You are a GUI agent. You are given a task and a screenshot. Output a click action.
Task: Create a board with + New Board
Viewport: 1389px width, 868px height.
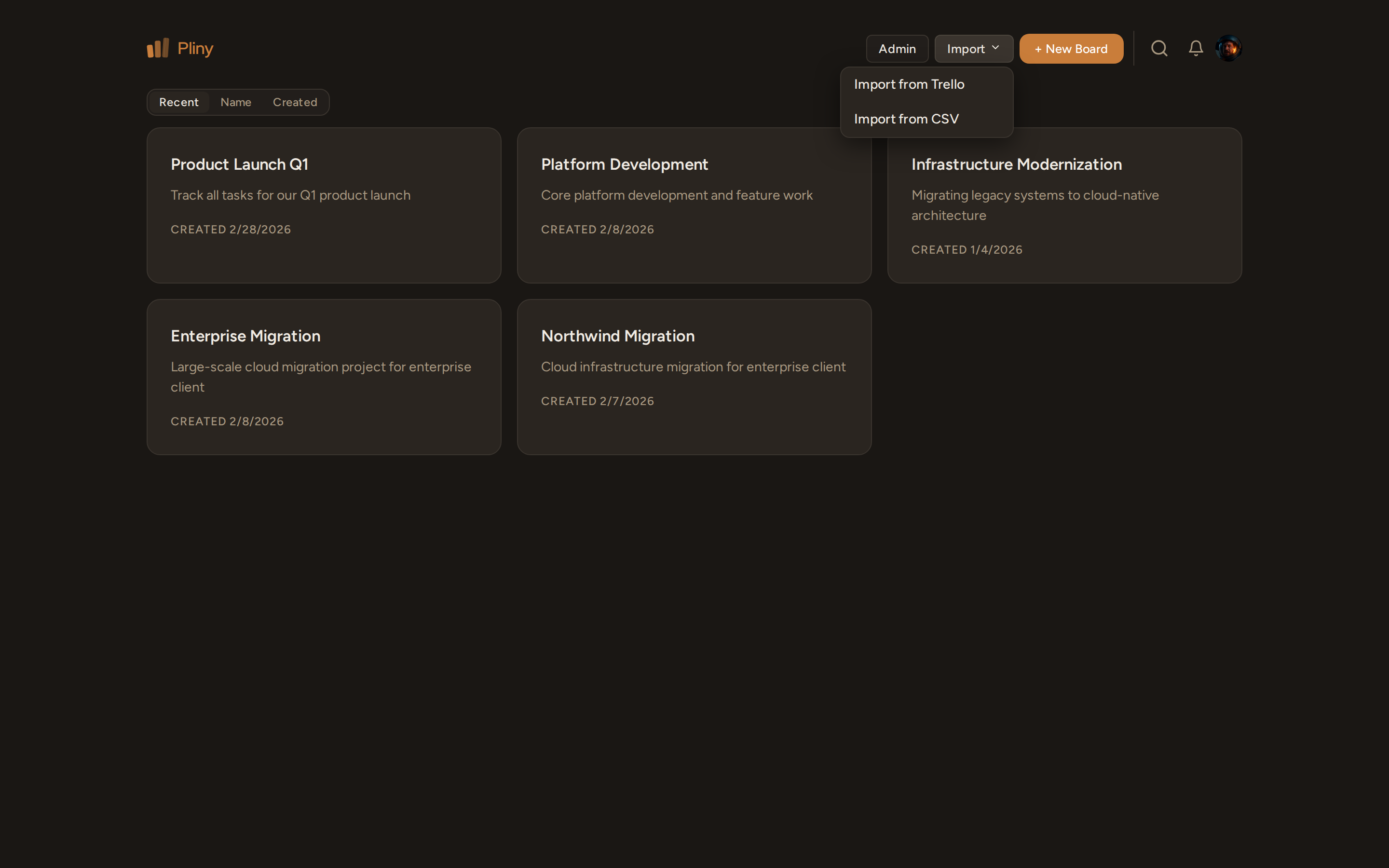(x=1071, y=49)
